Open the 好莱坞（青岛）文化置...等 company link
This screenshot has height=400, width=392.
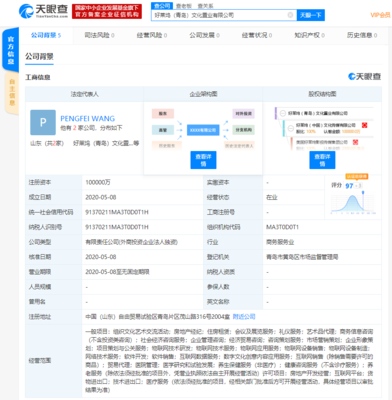coord(106,143)
